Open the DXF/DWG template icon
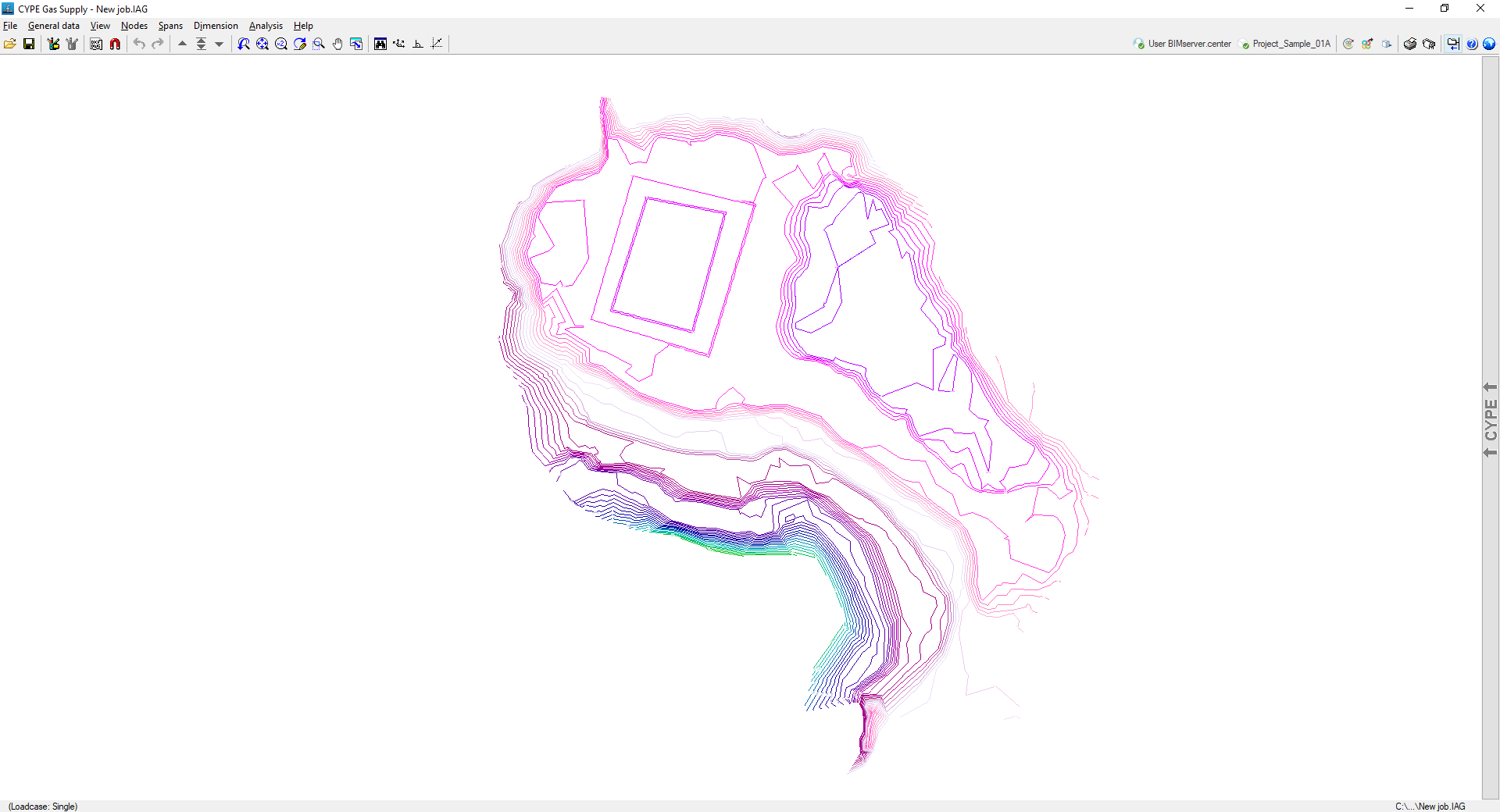Screen dimensions: 1500x812 tap(96, 44)
